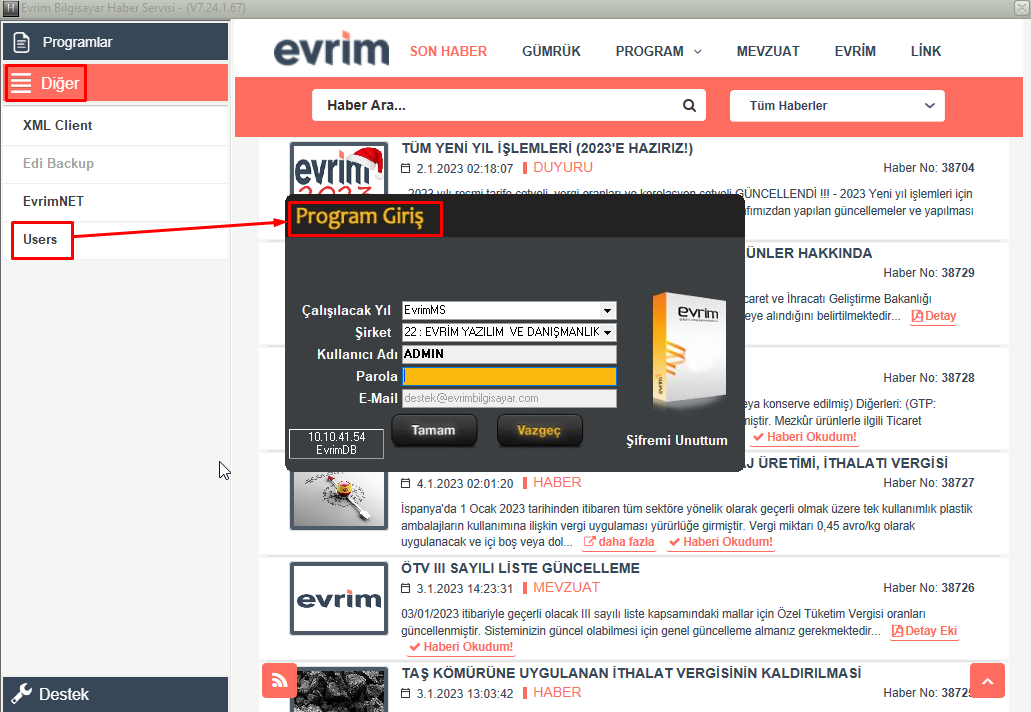Click Detay link for news 38729
The image size is (1031, 712).
click(x=934, y=316)
